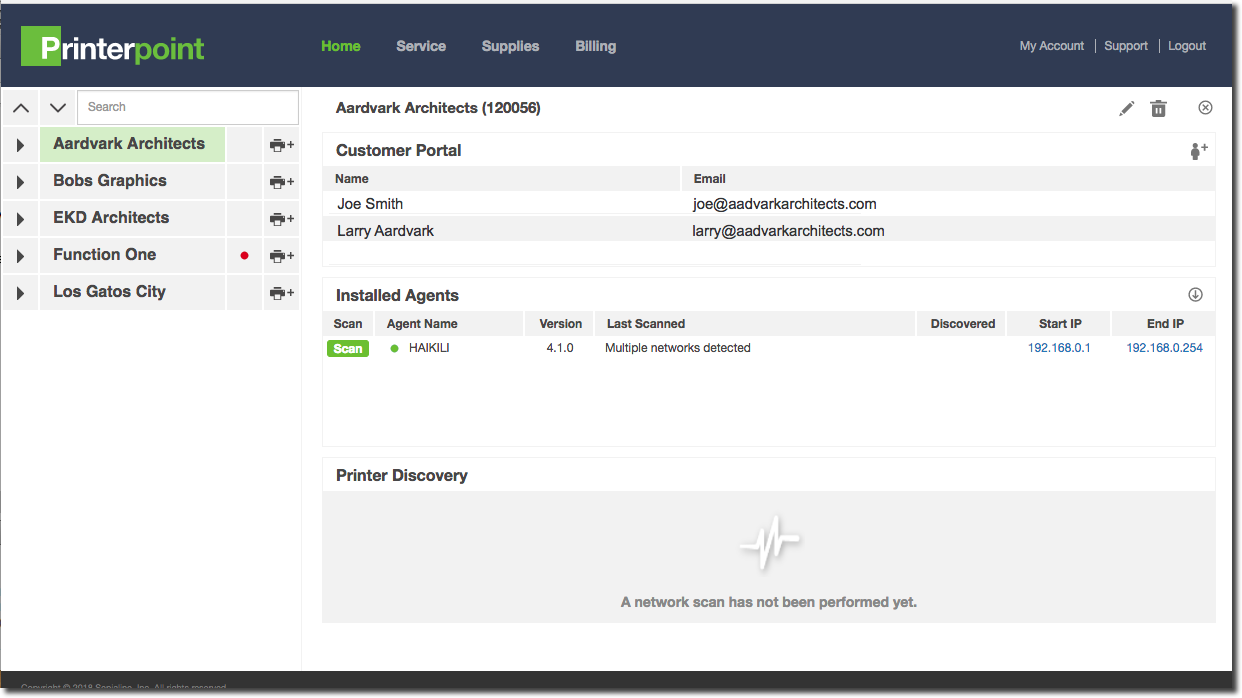Click the trash delete icon in customer header
1242x698 pixels.
tap(1158, 109)
